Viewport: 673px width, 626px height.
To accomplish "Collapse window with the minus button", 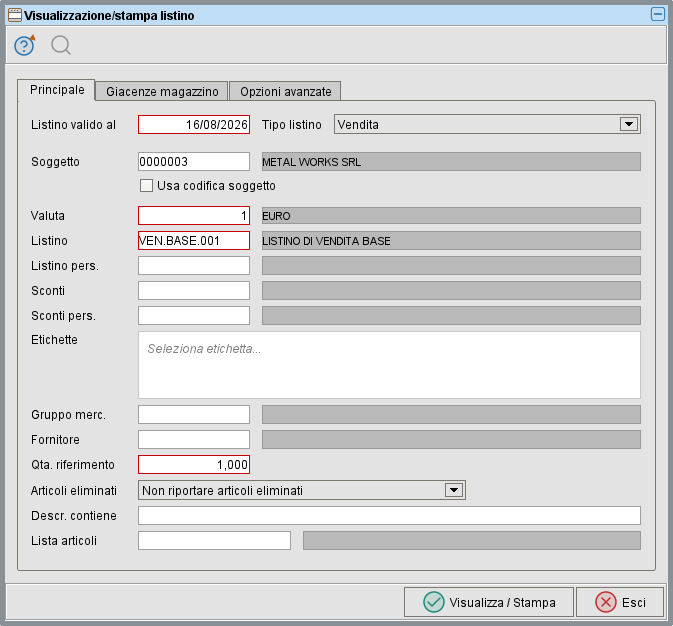I will pos(658,14).
